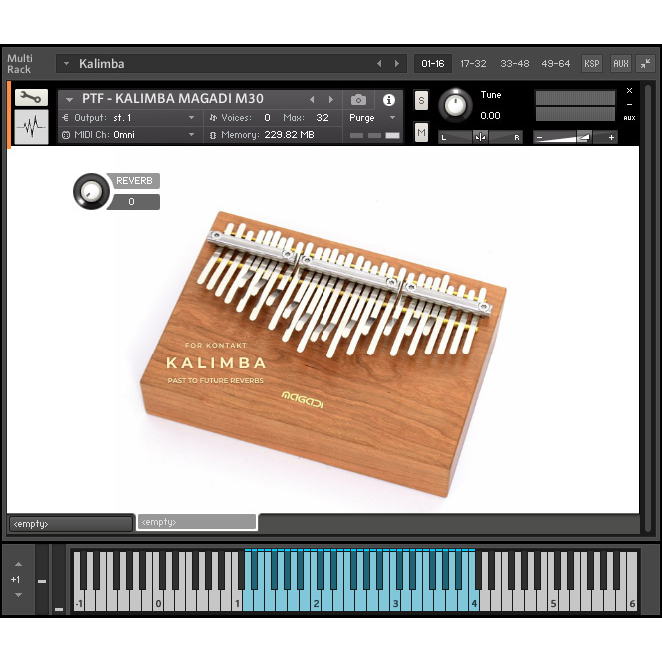The height and width of the screenshot is (662, 662).
Task: Toggle the small AUX button in the header
Action: point(629,118)
